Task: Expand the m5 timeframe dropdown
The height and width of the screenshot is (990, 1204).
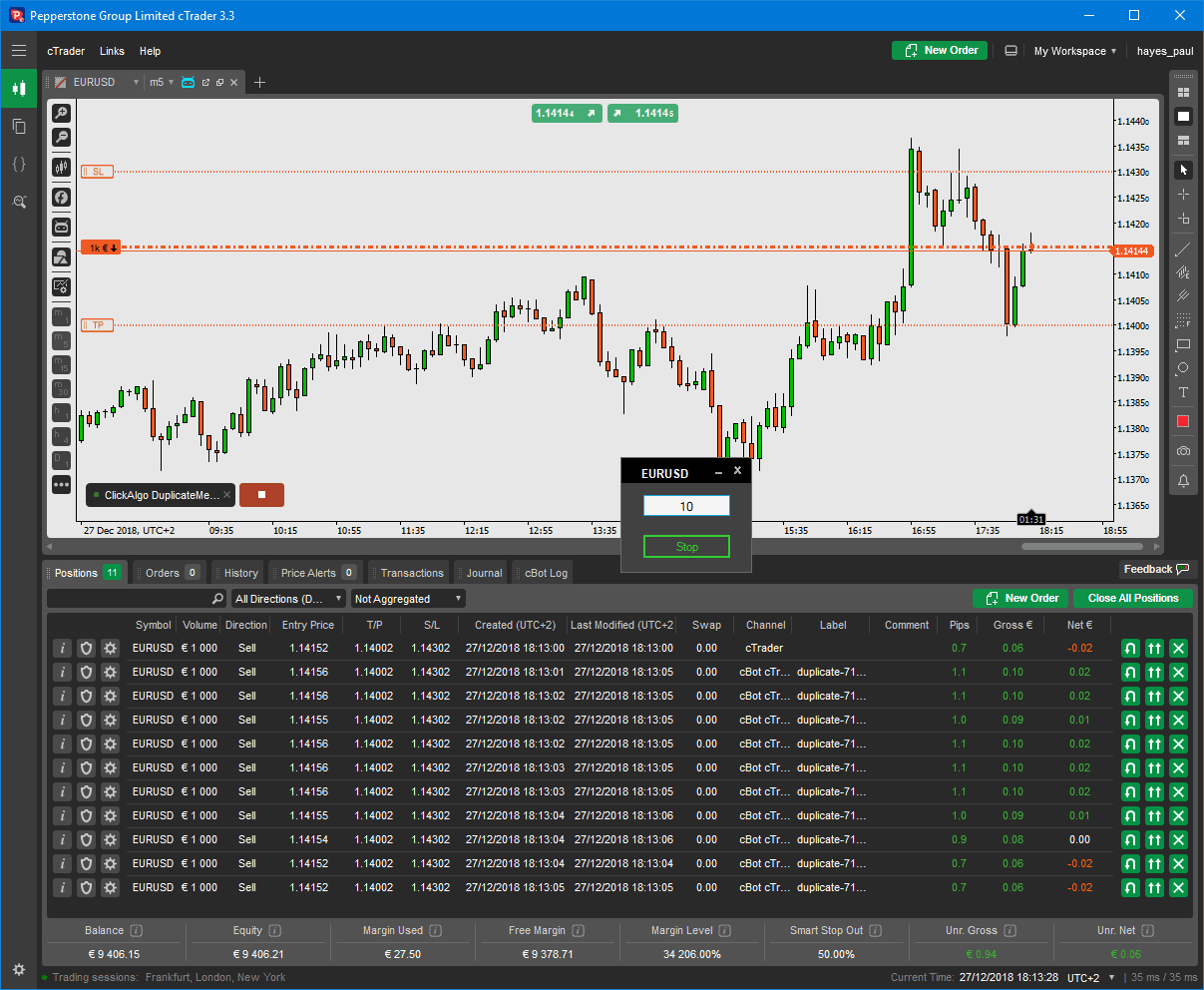Action: tap(171, 83)
